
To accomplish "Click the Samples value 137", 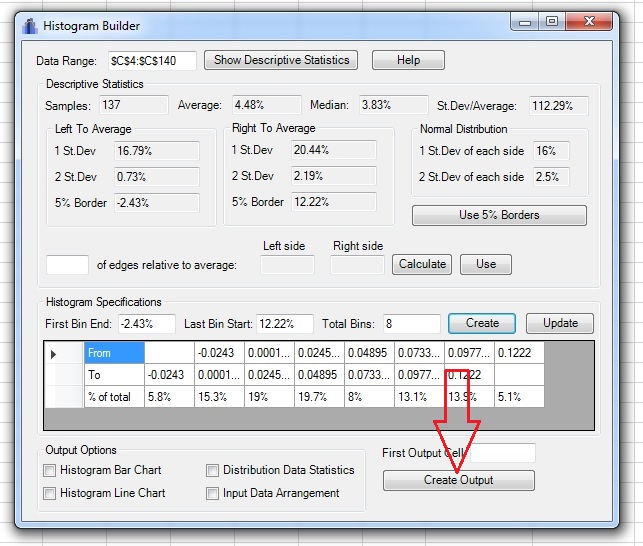I will [134, 105].
